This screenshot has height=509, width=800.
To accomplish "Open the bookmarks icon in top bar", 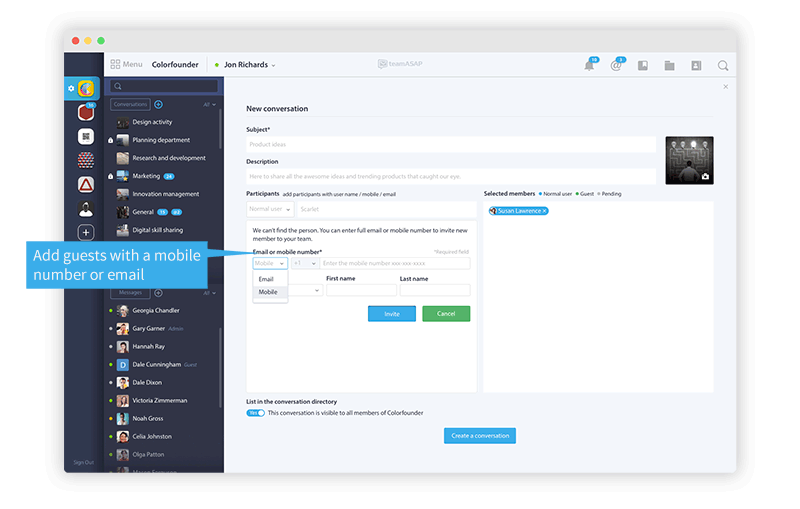I will [643, 65].
